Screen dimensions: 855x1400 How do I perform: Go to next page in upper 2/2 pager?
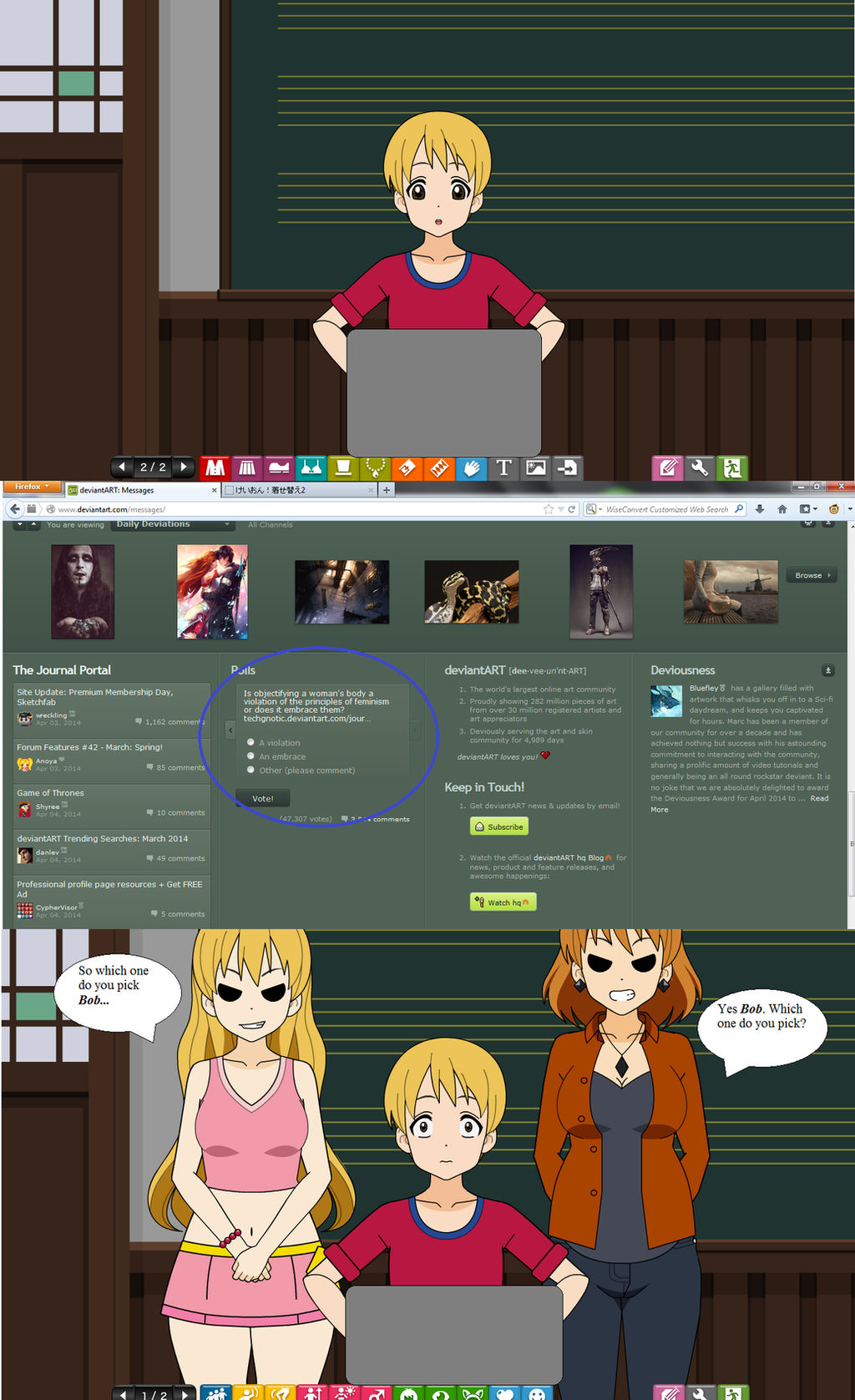tap(184, 467)
